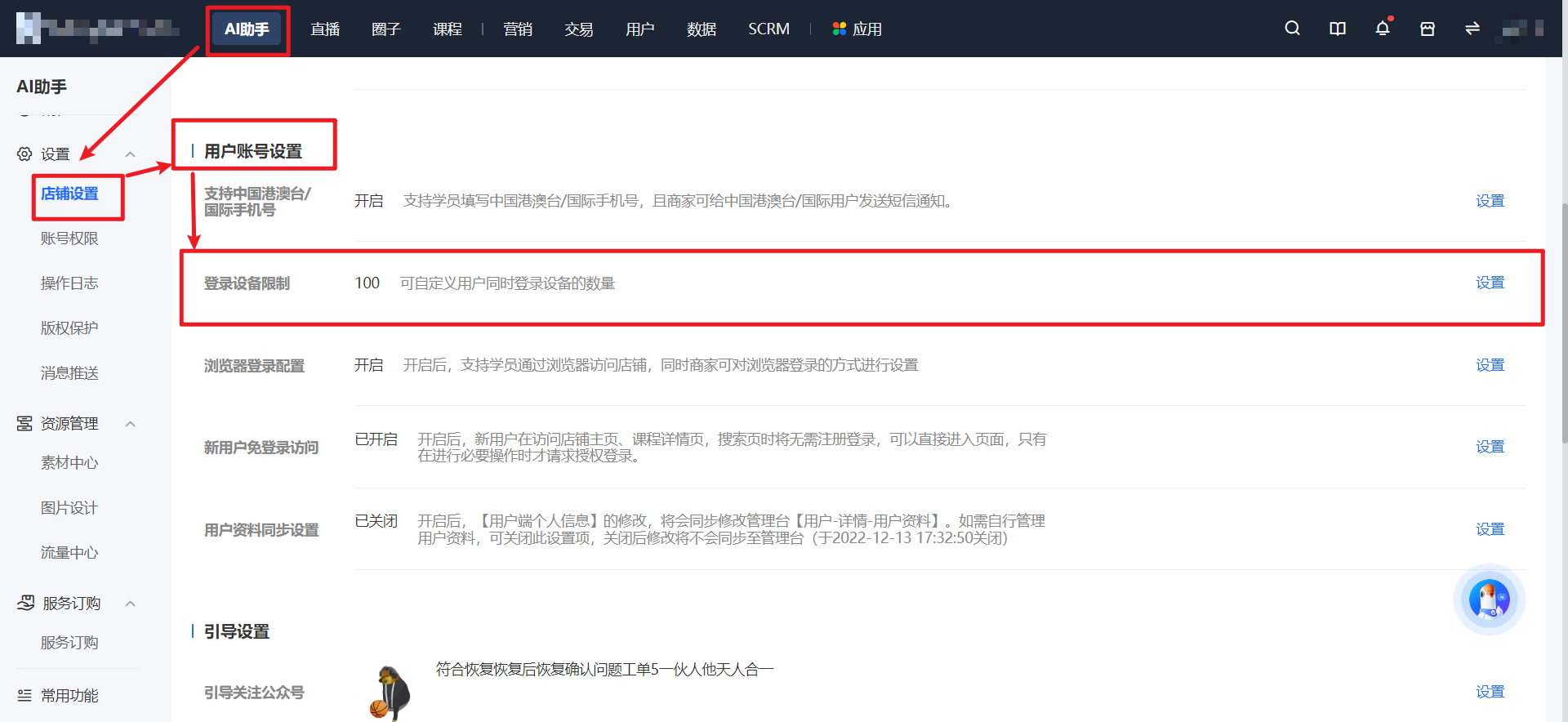Collapse the 资源管理 sidebar section

point(130,423)
